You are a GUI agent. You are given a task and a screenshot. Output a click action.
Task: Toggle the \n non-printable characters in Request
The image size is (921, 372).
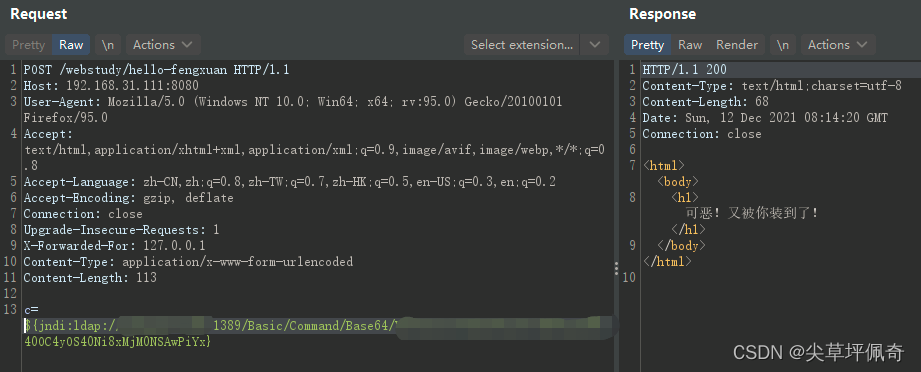click(x=108, y=45)
